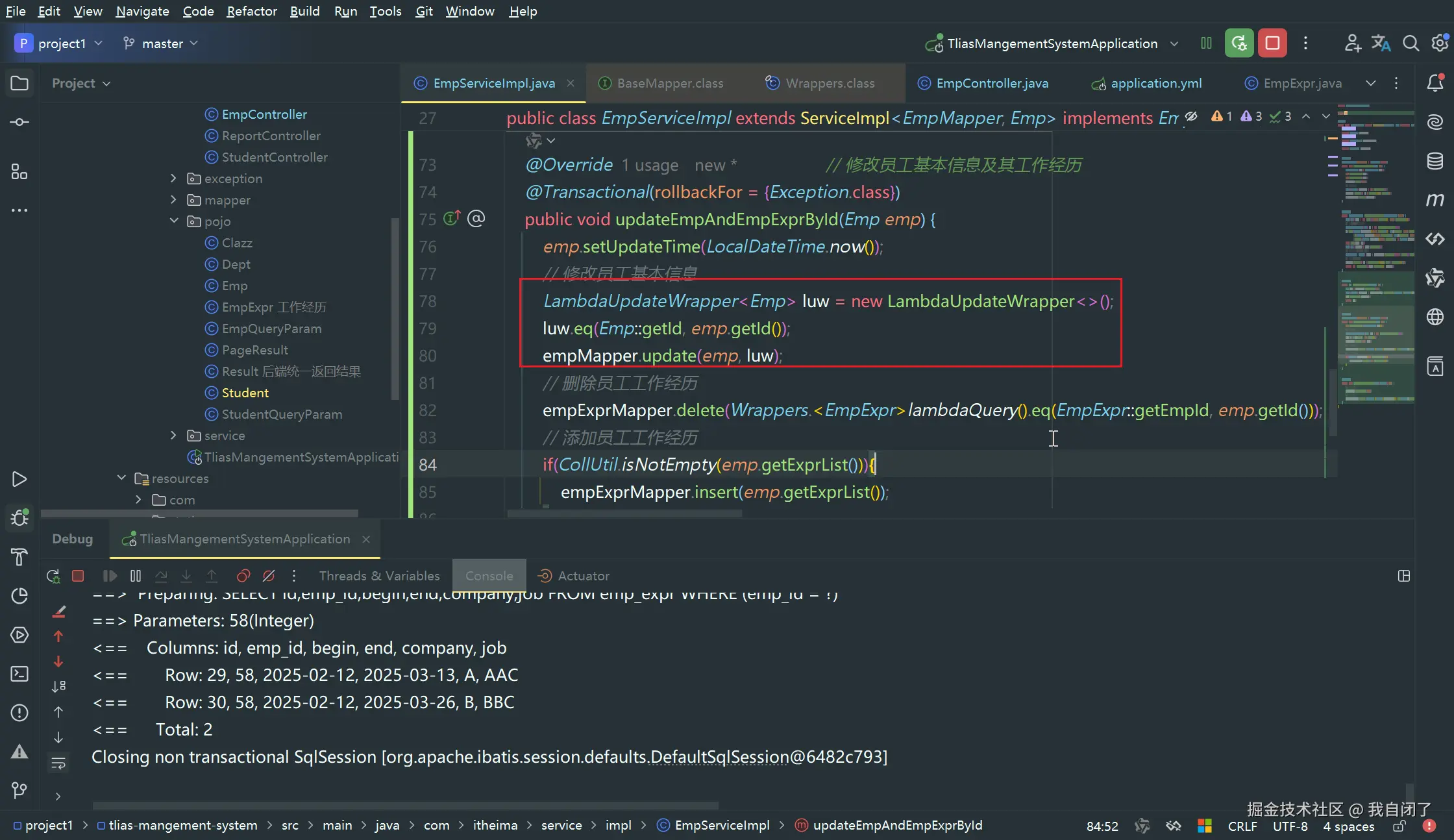The image size is (1454, 840).
Task: Click View Breakpoints icon in debug toolbar
Action: (243, 576)
